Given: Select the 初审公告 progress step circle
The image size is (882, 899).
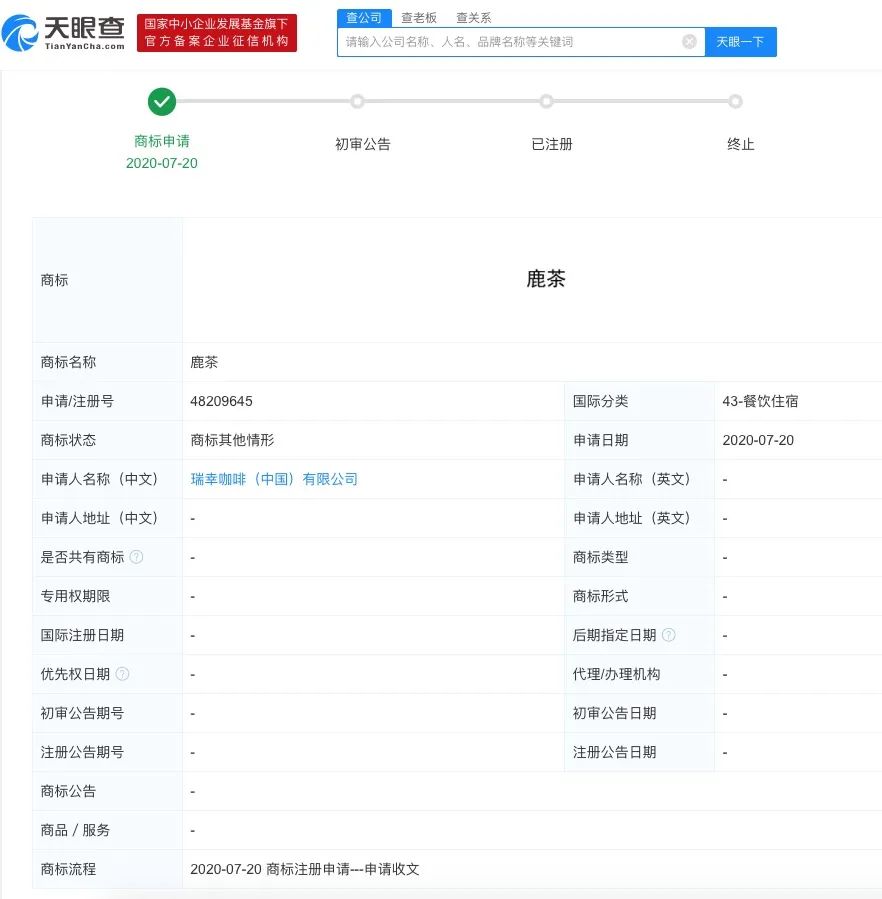Looking at the screenshot, I should [357, 101].
